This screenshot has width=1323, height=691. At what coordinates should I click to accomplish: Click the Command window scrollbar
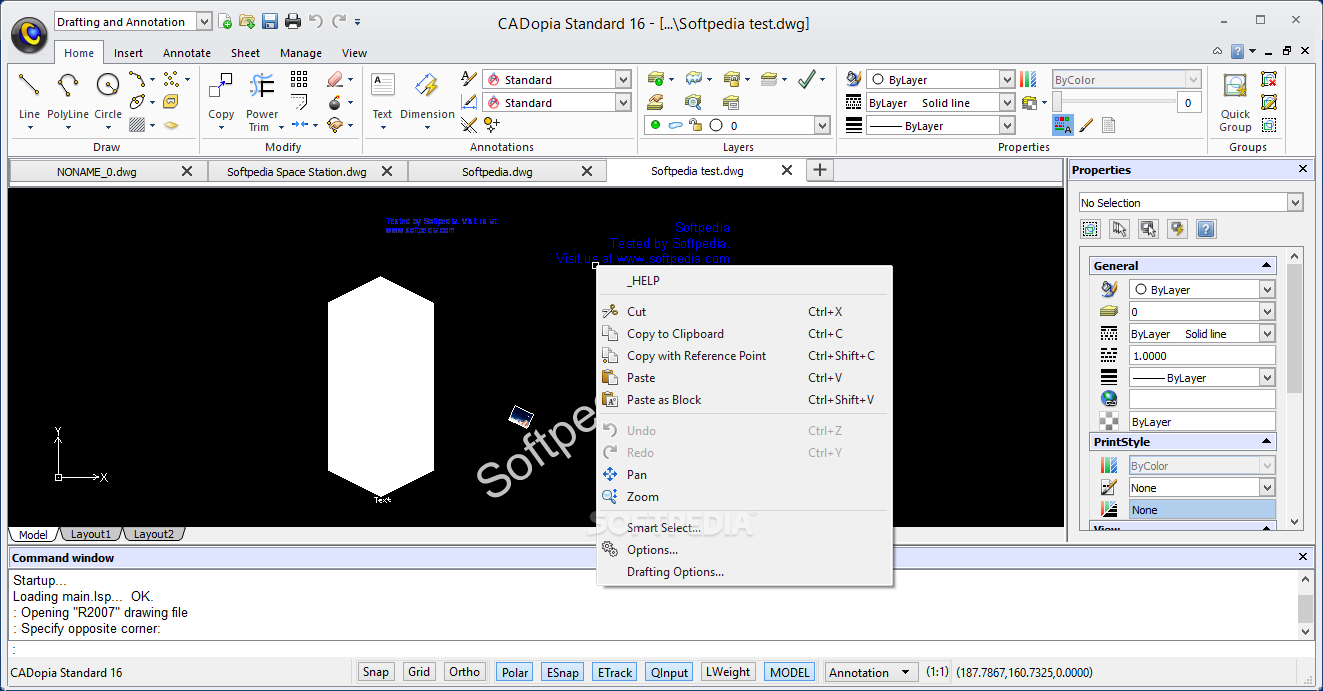[x=1305, y=604]
